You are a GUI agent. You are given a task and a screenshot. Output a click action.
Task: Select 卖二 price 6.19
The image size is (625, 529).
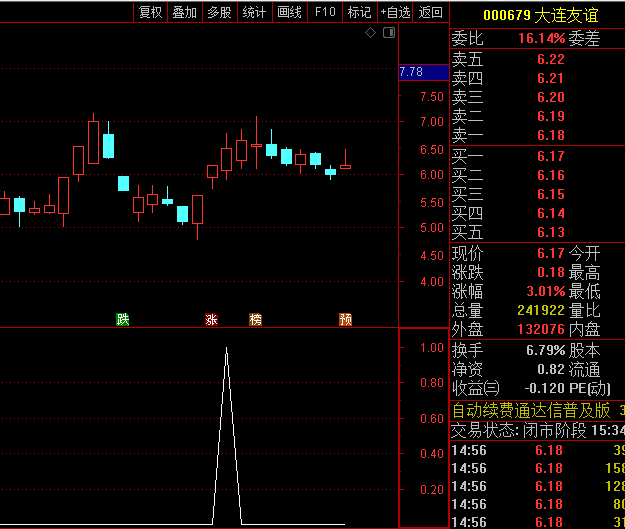551,116
